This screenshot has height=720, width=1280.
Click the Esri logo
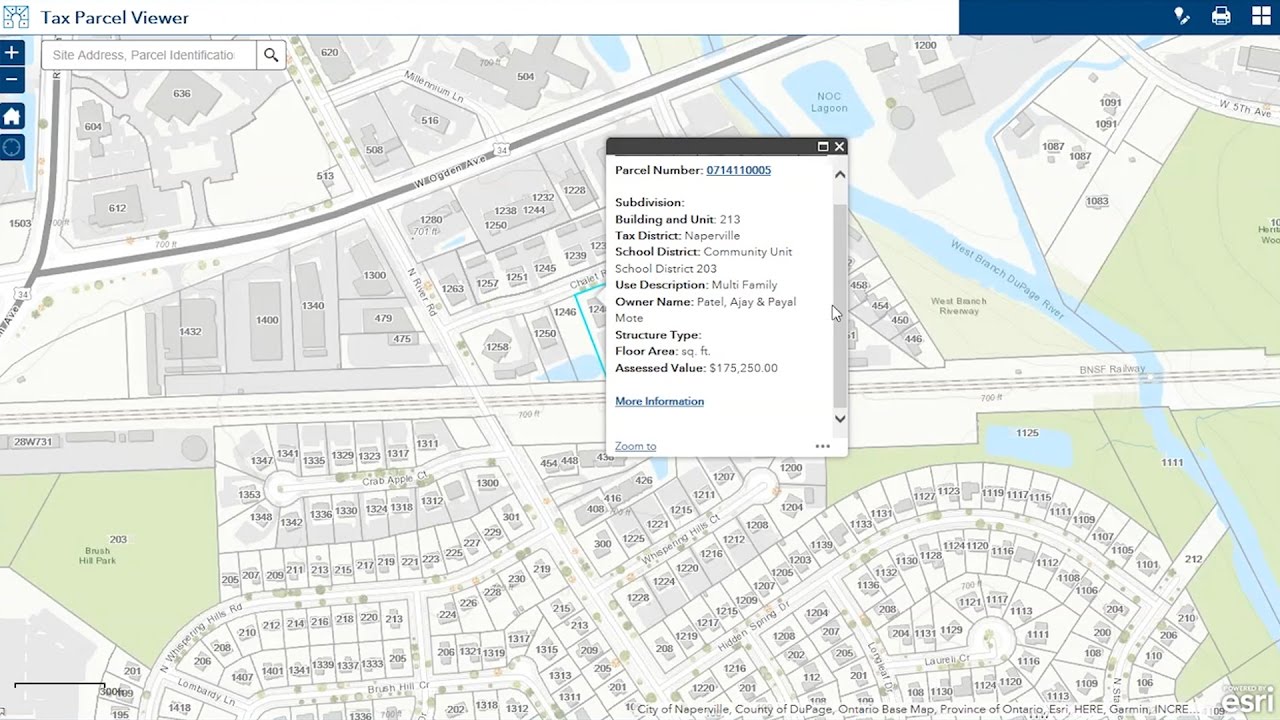[x=1248, y=700]
